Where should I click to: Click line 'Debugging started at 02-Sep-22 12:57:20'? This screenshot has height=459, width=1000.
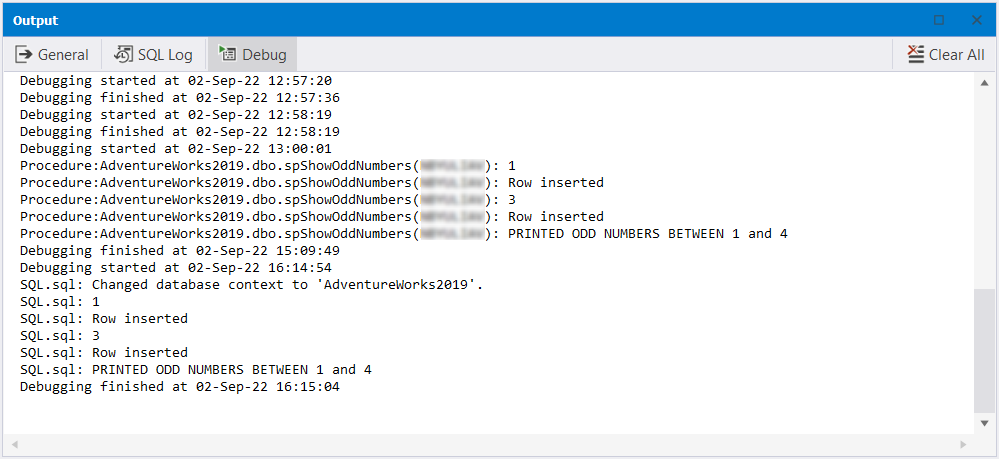(175, 81)
